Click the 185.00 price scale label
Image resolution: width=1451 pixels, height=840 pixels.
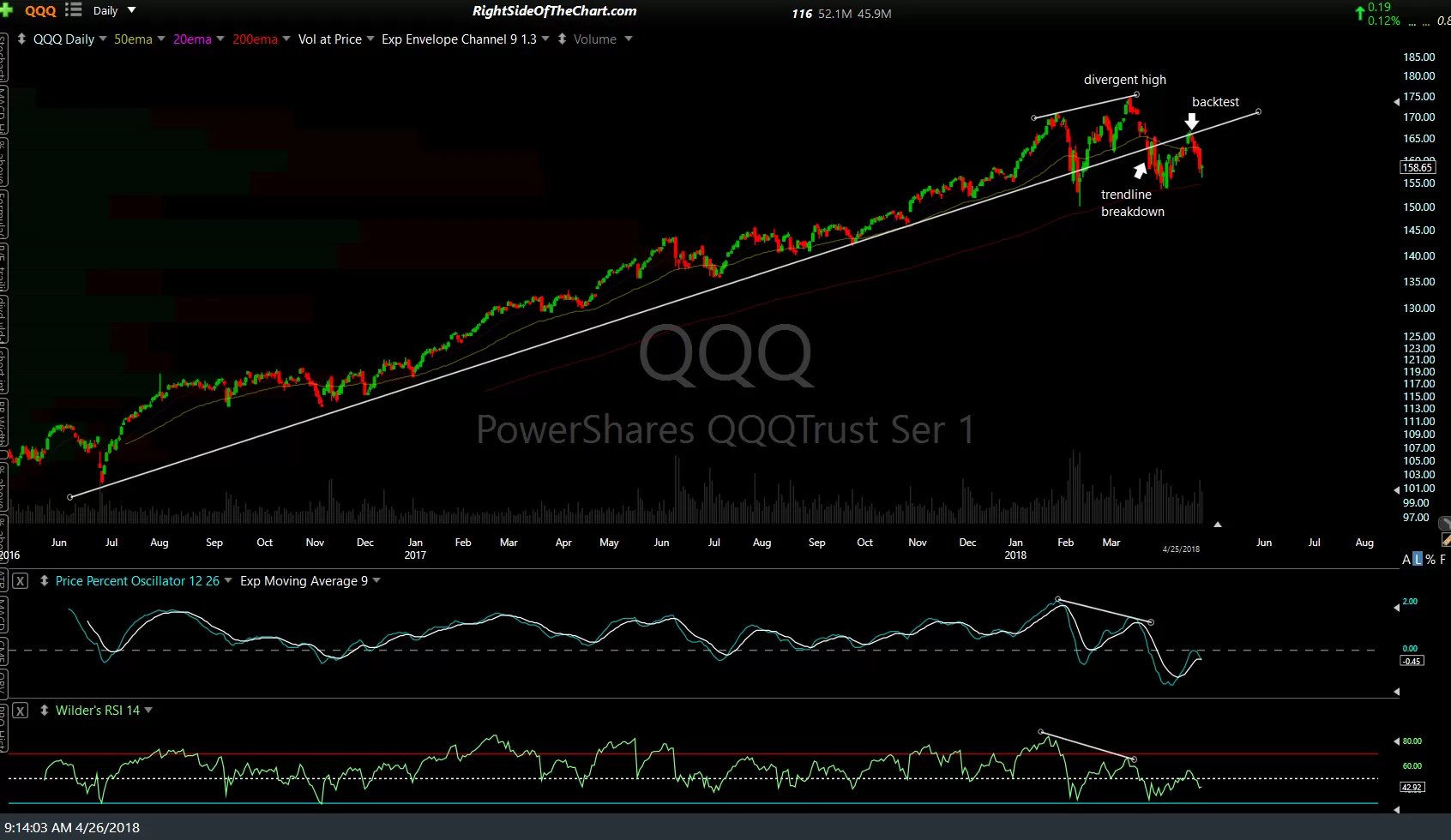(x=1418, y=57)
